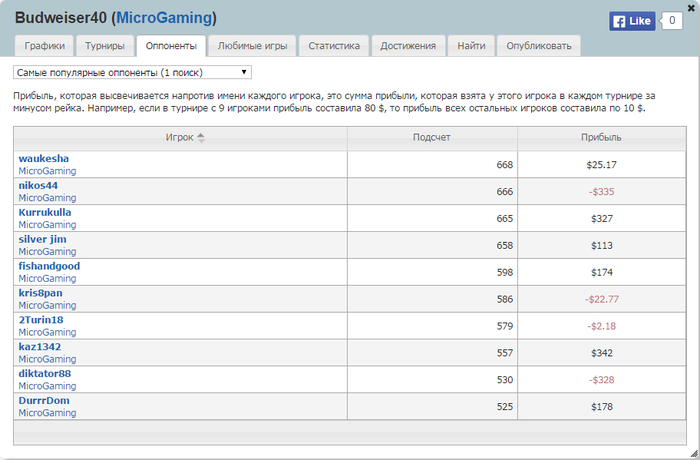Click the count value 666

504,192
